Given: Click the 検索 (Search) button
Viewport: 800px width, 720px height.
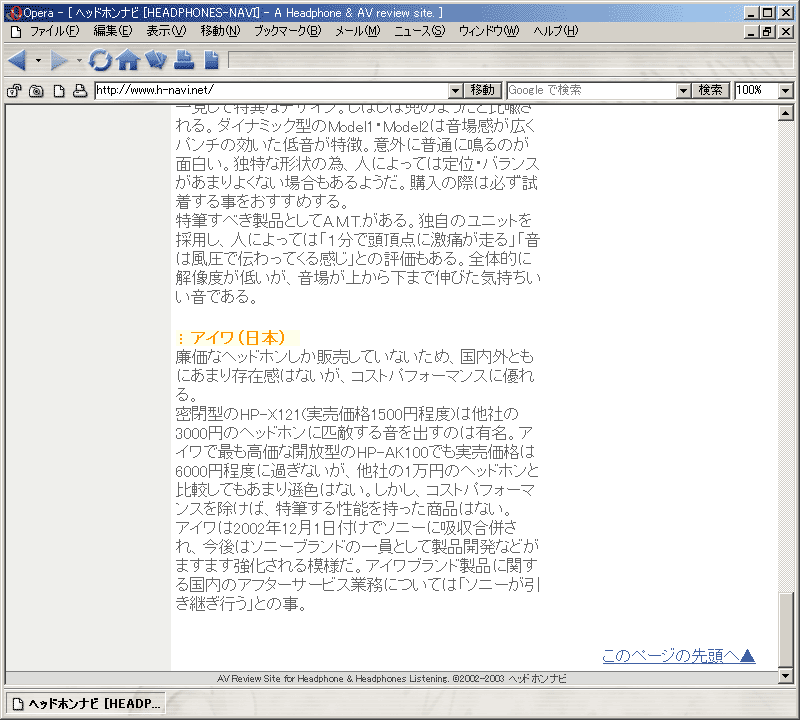Looking at the screenshot, I should (x=711, y=90).
